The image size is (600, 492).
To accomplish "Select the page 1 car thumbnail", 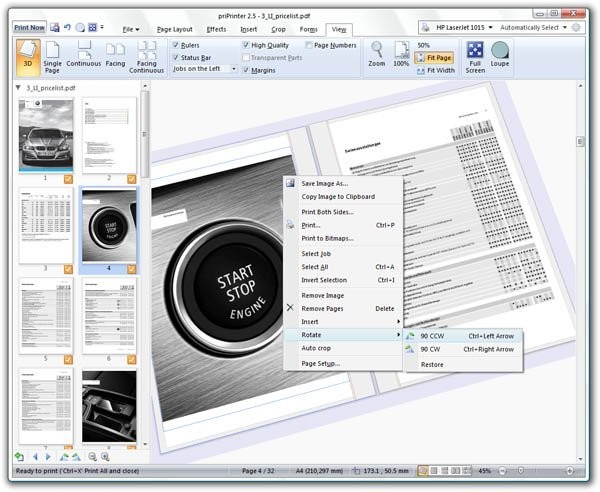I will 46,136.
